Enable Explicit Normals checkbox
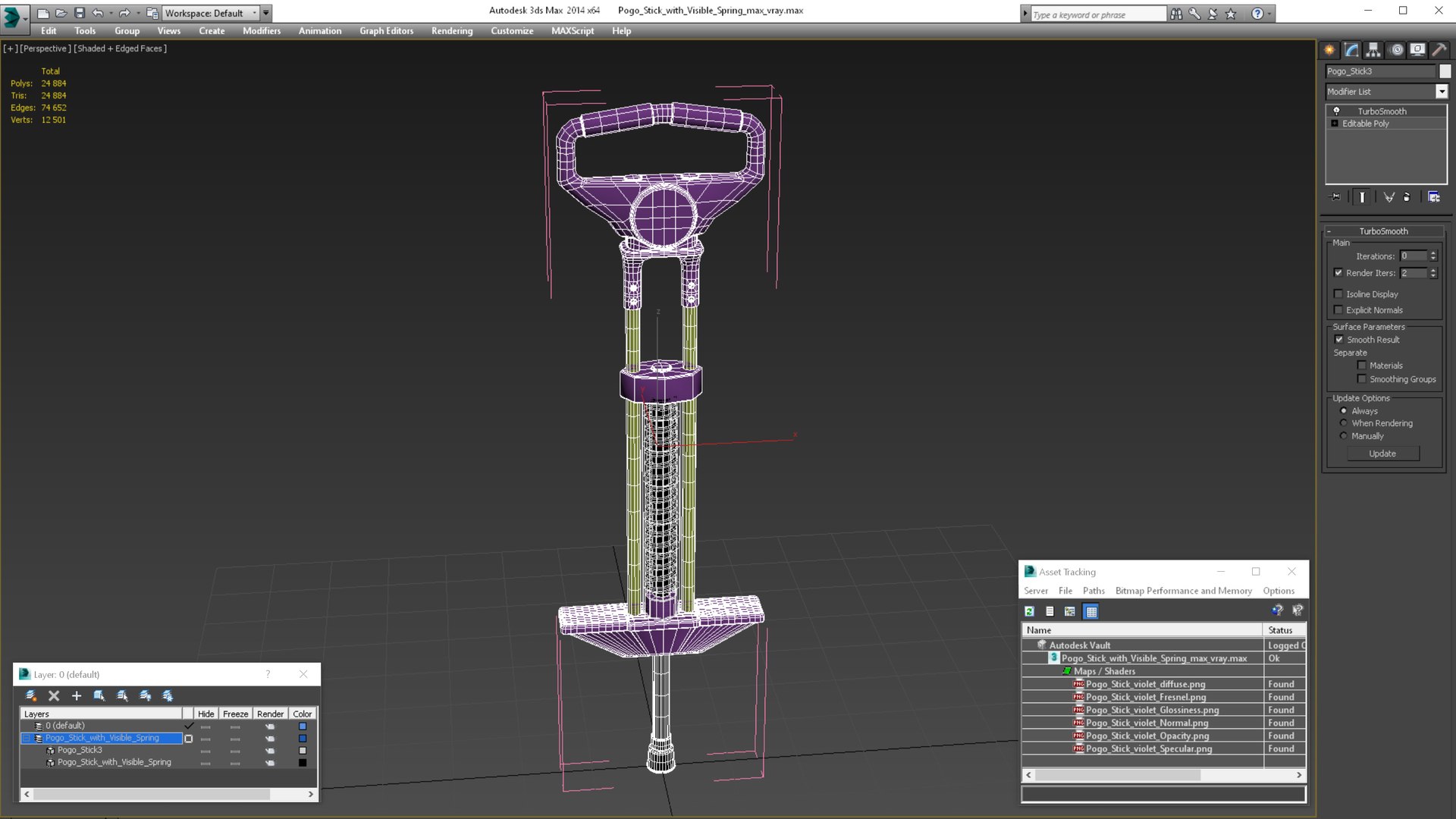Screen dimensions: 1456x819 coord(1338,310)
